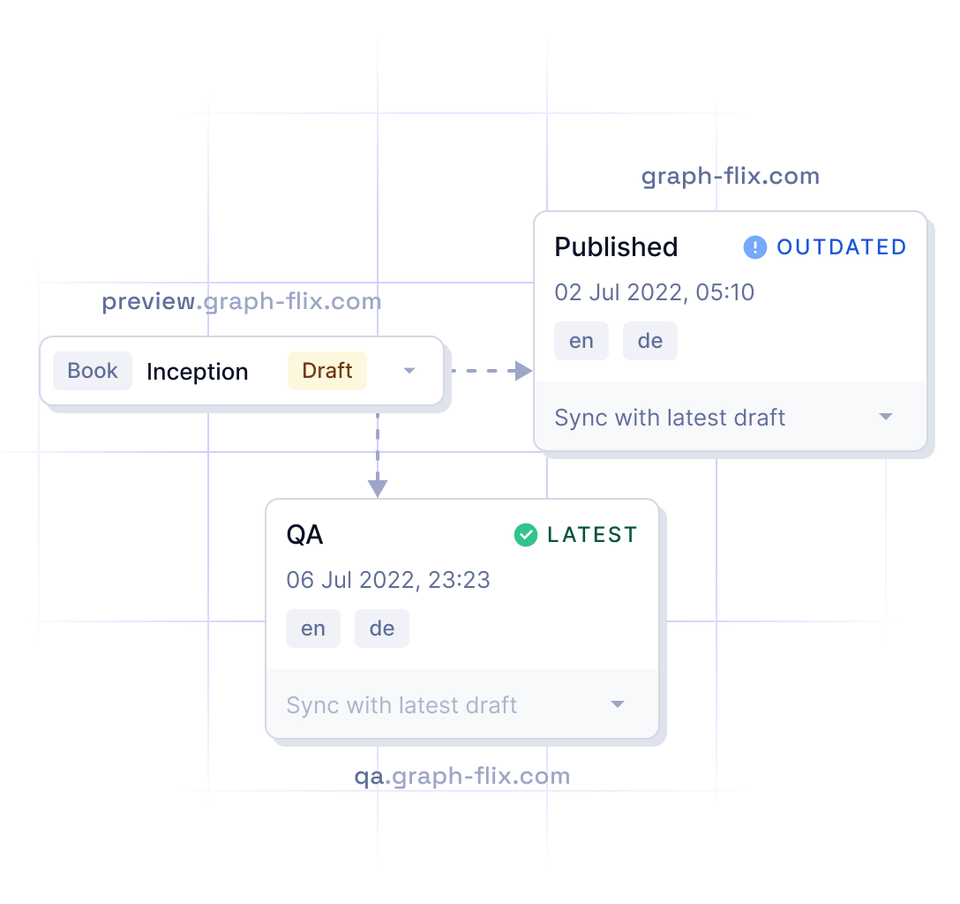Image resolution: width=960 pixels, height=904 pixels.
Task: Click the Inception entry title
Action: pyautogui.click(x=197, y=372)
